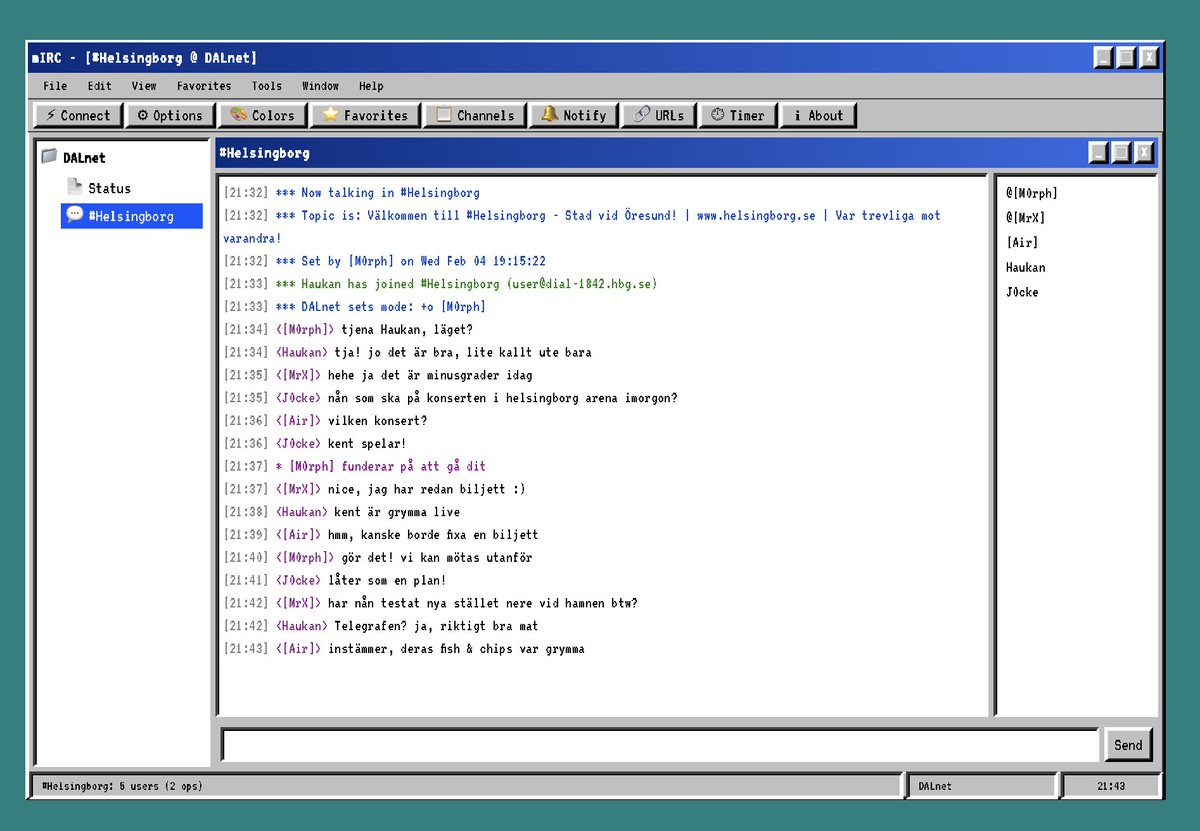Image resolution: width=1200 pixels, height=831 pixels.
Task: Close the #Helsingborg channel window
Action: click(x=1144, y=153)
